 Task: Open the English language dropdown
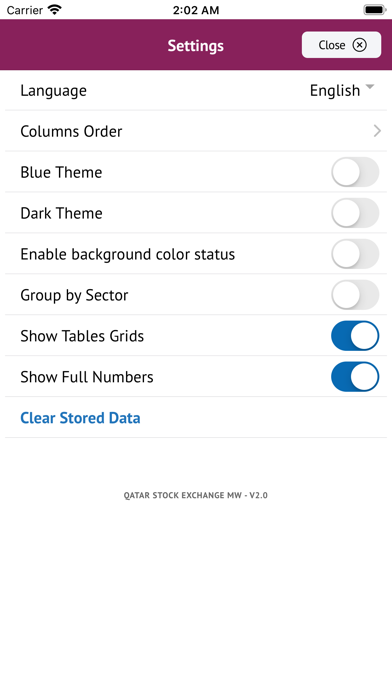tap(342, 90)
